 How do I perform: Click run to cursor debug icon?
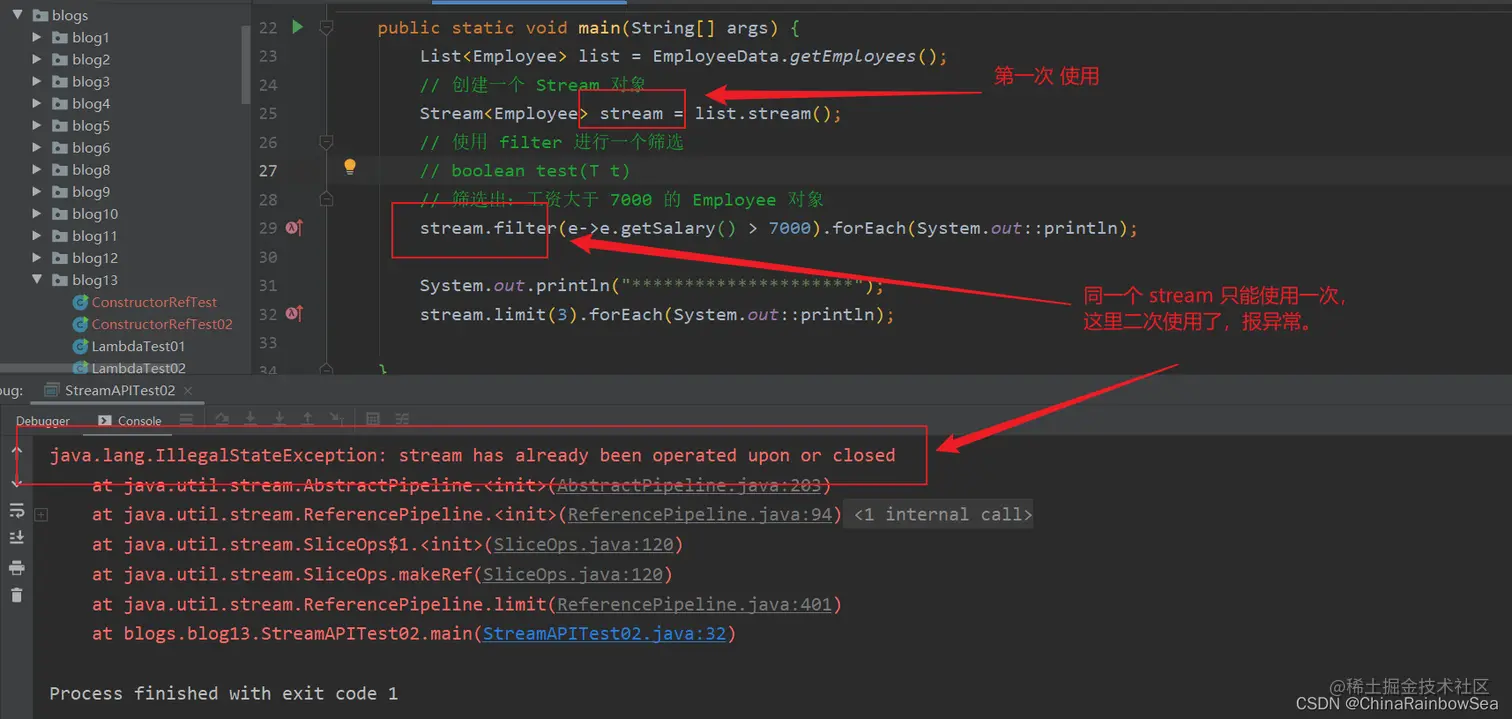pyautogui.click(x=336, y=420)
